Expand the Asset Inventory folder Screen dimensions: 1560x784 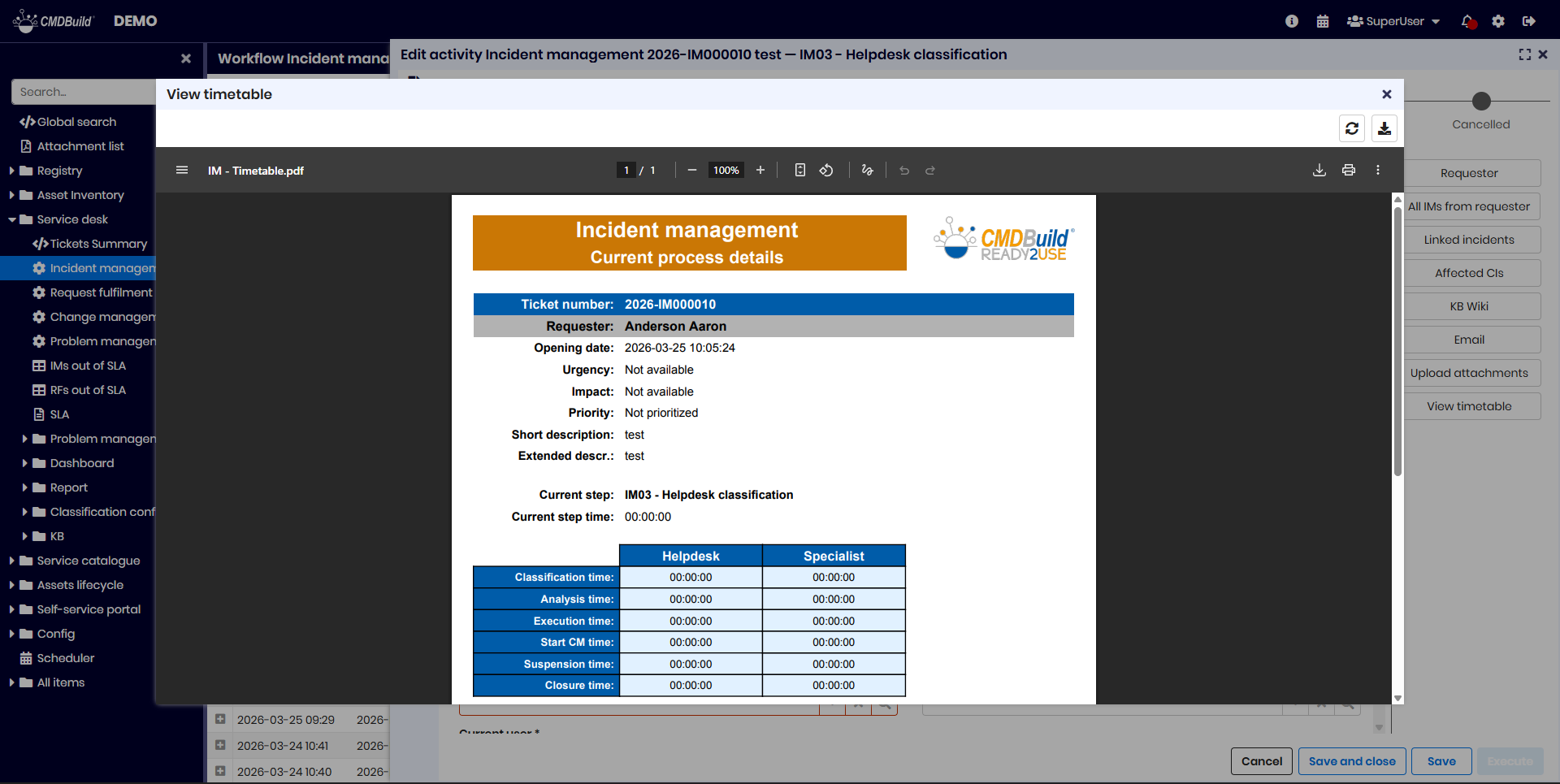tap(12, 195)
